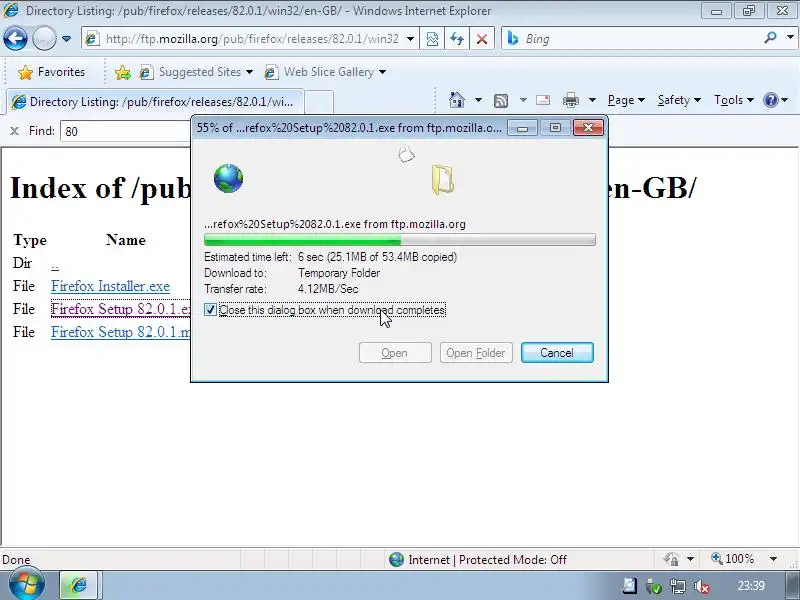Open the Page menu
Viewport: 800px width, 600px height.
point(626,100)
